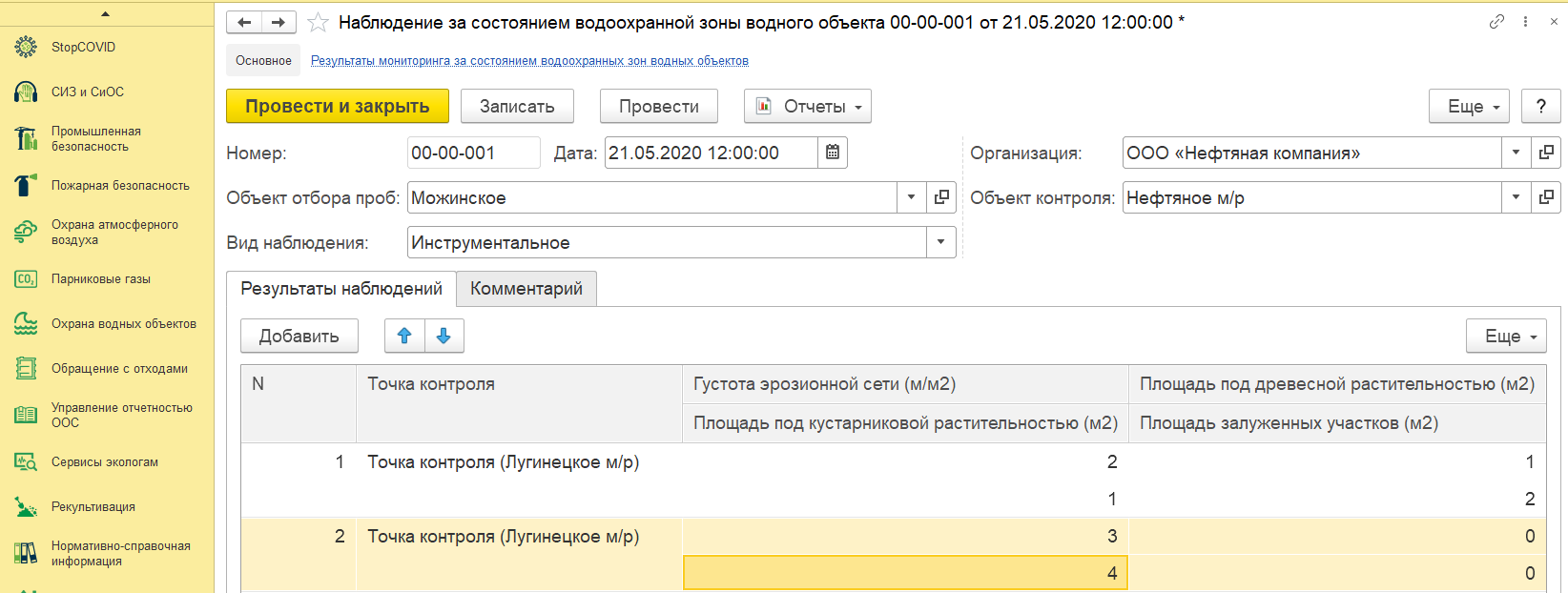The width and height of the screenshot is (1568, 593).
Task: Select highlighted cell with value 4
Action: pyautogui.click(x=905, y=573)
